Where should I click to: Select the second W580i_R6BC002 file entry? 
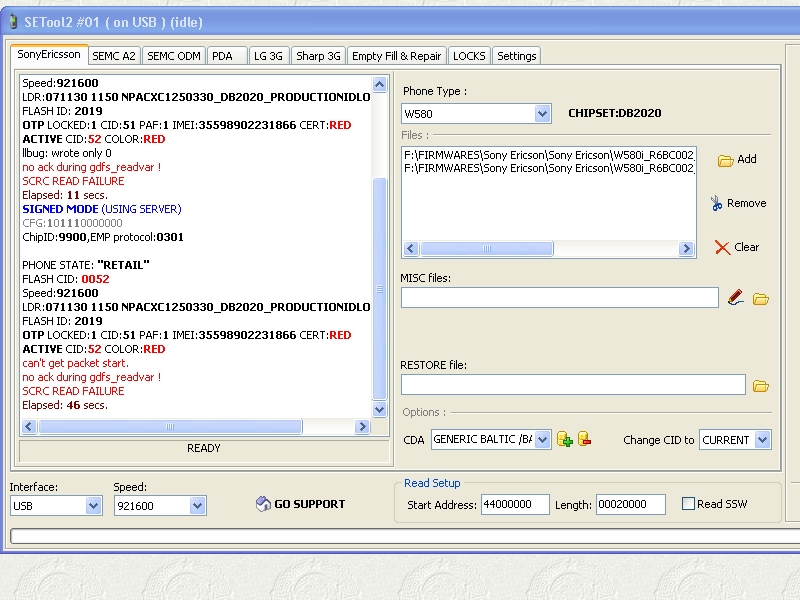pyautogui.click(x=549, y=168)
